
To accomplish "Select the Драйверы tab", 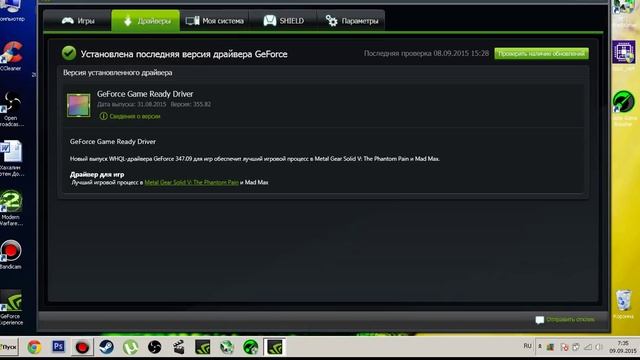I will point(146,21).
